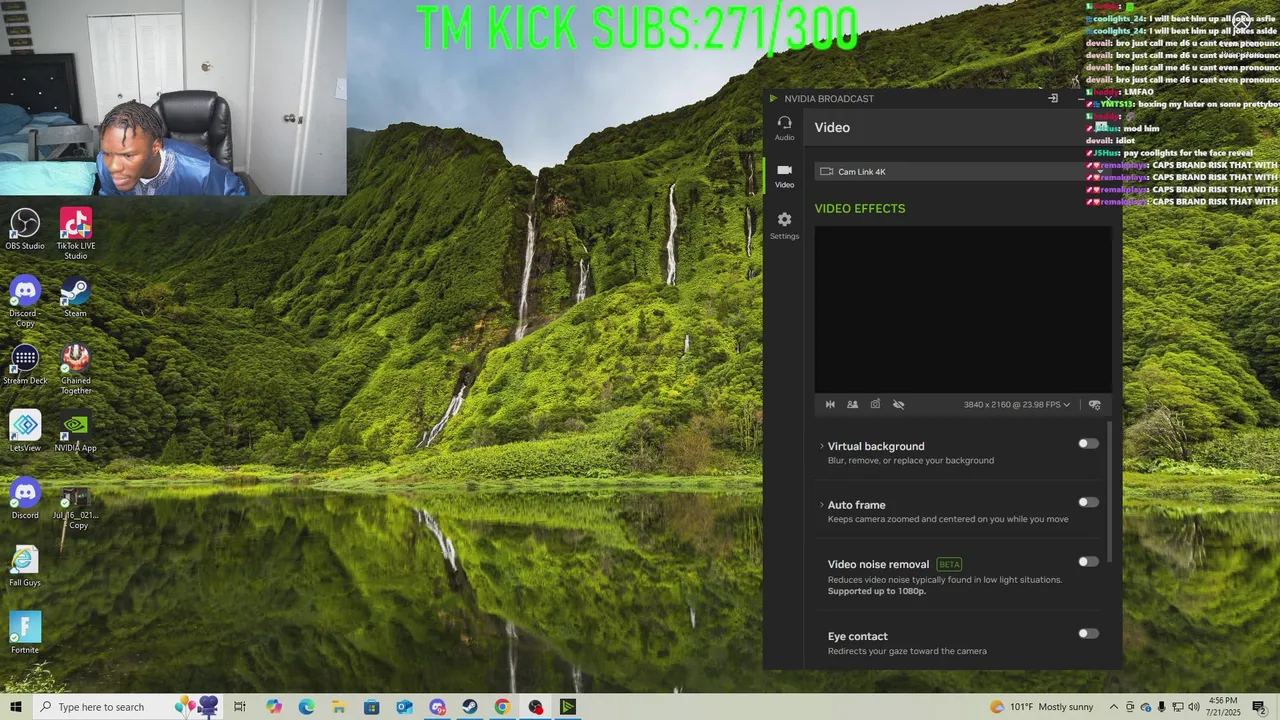1280x720 pixels.
Task: Select the Fortnite desktop icon
Action: (x=25, y=633)
